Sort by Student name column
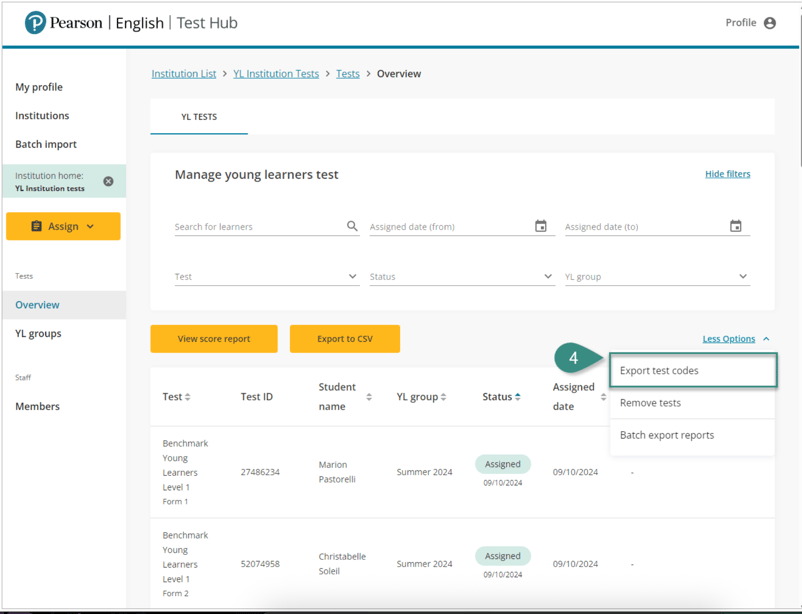This screenshot has width=802, height=614. tap(369, 397)
